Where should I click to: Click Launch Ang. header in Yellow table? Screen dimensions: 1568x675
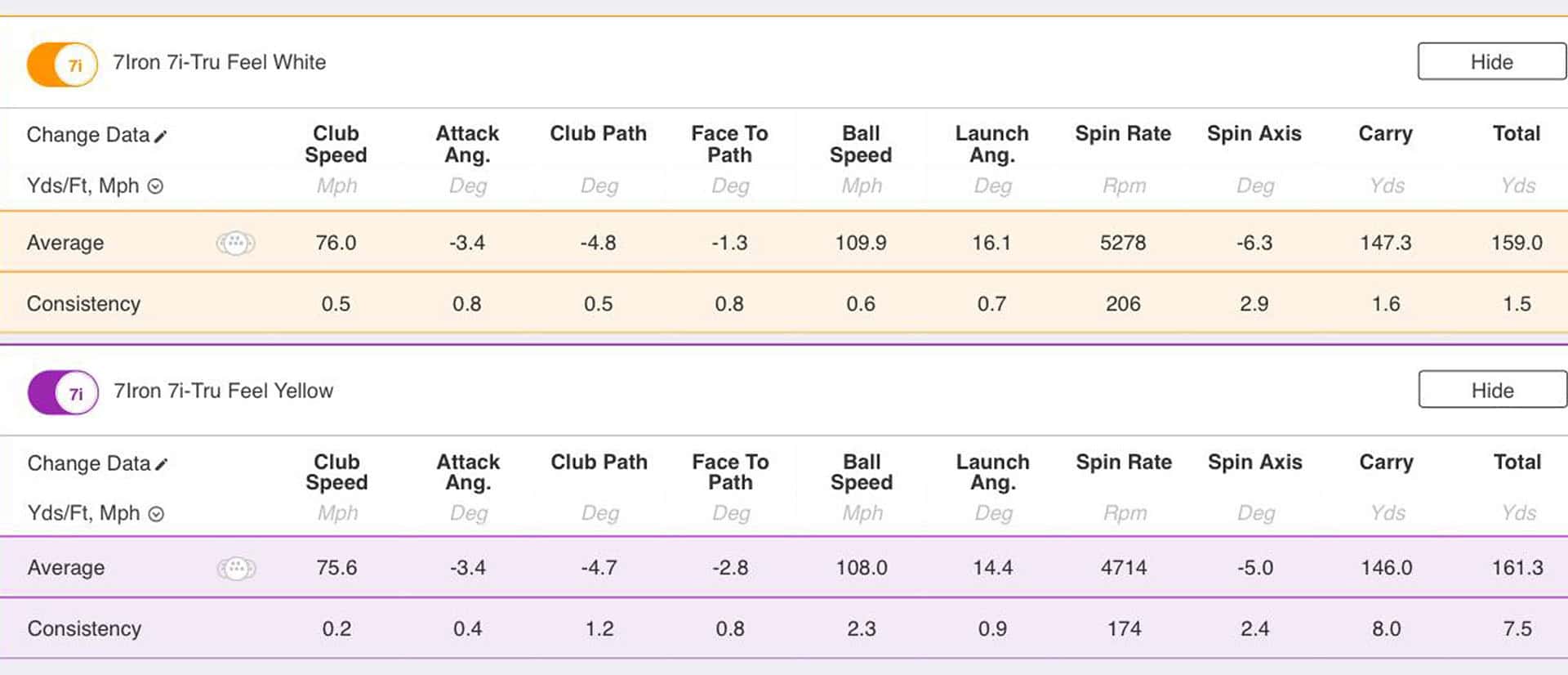[x=993, y=472]
